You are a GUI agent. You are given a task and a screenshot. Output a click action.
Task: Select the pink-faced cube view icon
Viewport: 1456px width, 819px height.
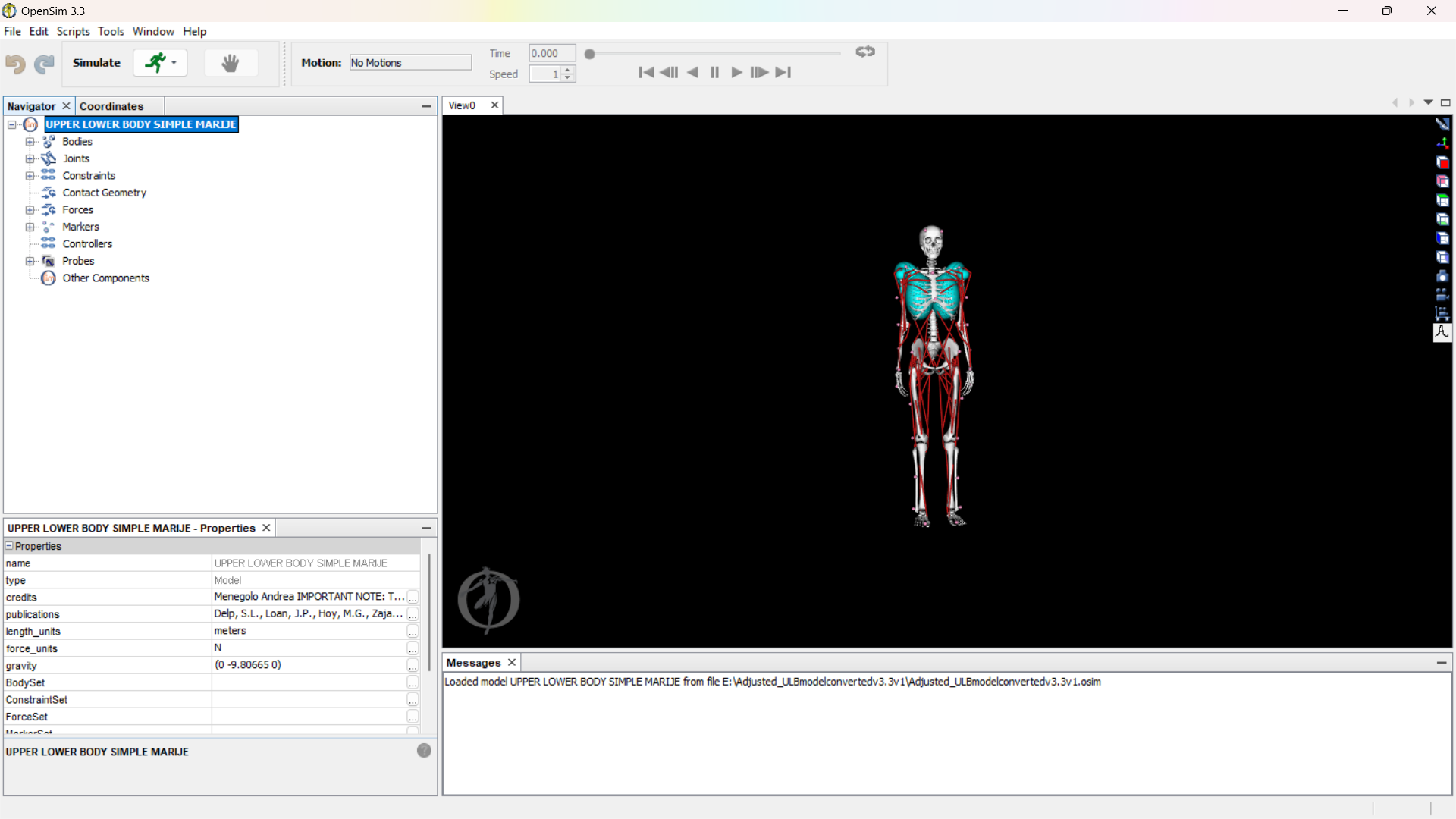point(1442,180)
